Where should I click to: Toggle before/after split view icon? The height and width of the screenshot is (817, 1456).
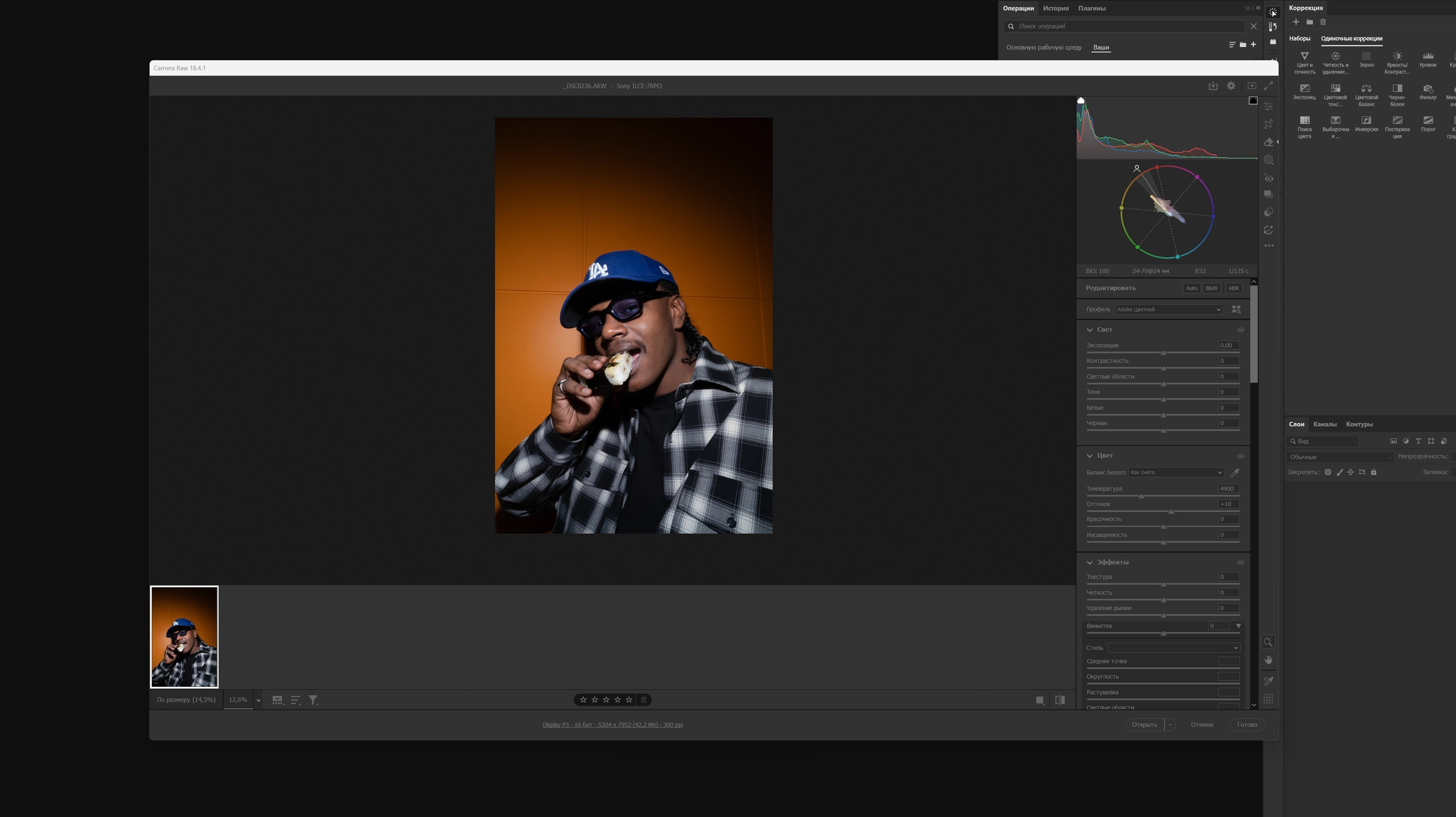(1060, 700)
